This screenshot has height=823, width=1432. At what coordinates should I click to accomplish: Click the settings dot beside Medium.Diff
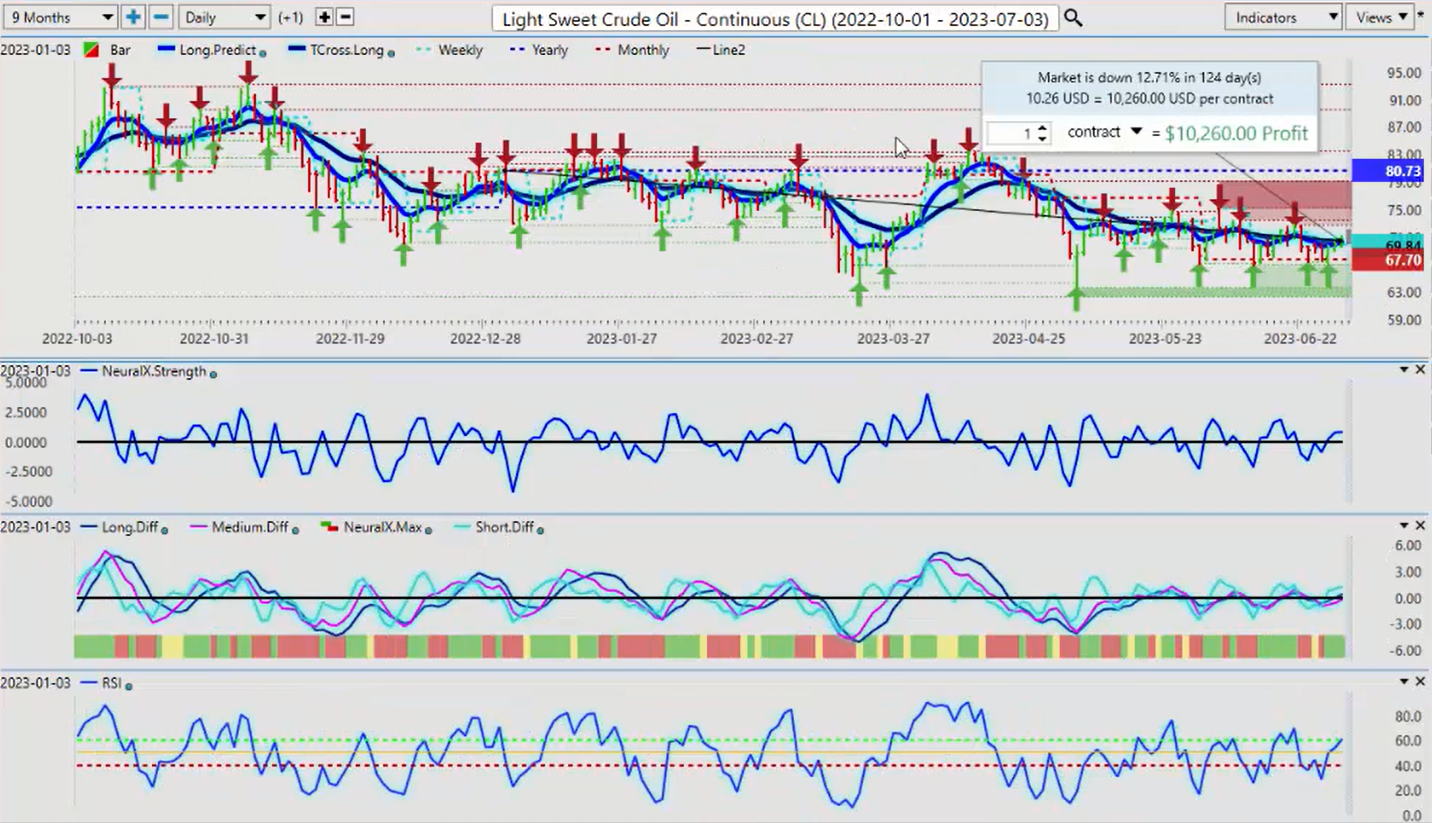296,529
